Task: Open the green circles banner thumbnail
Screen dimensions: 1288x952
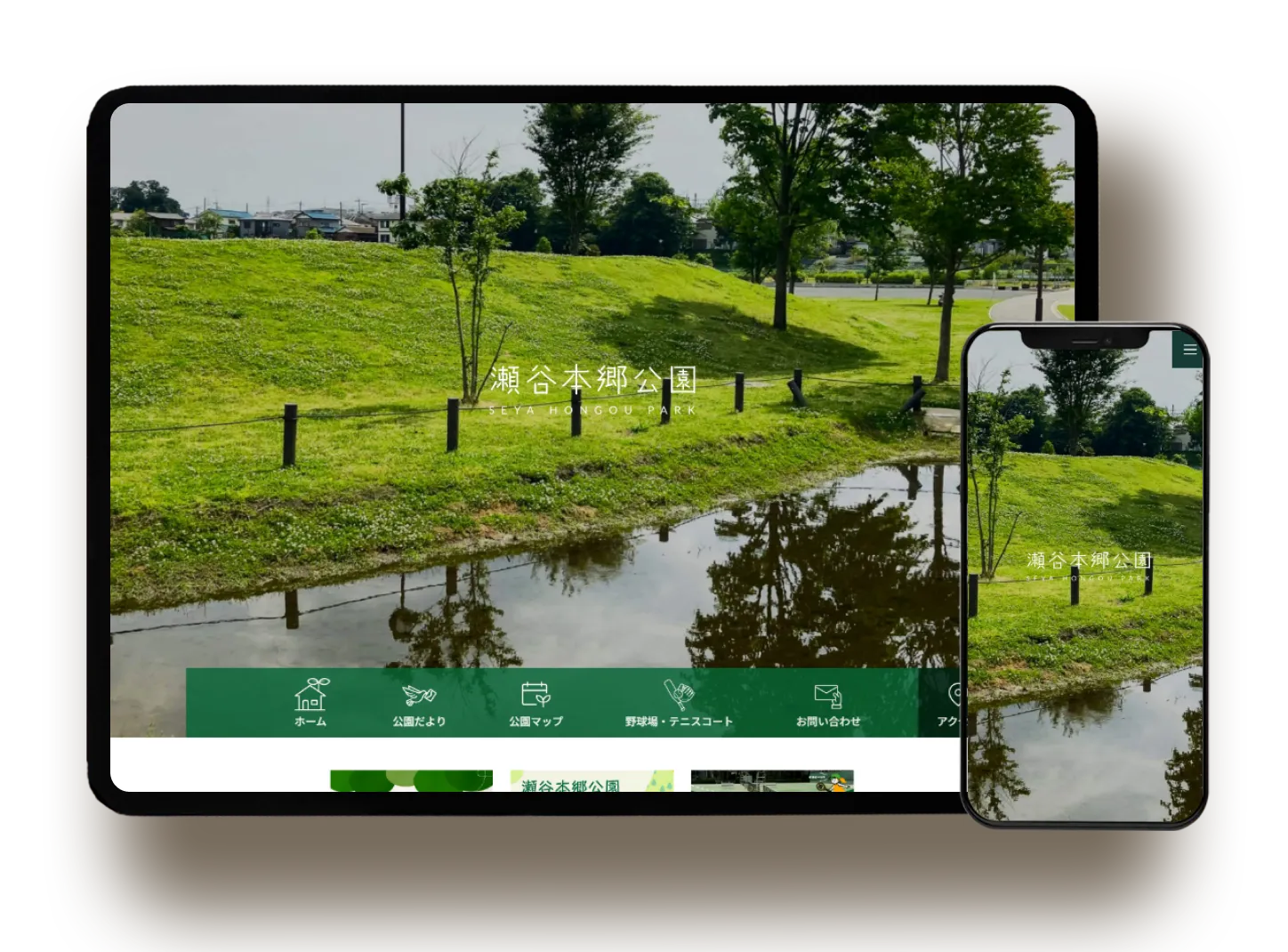Action: click(411, 780)
